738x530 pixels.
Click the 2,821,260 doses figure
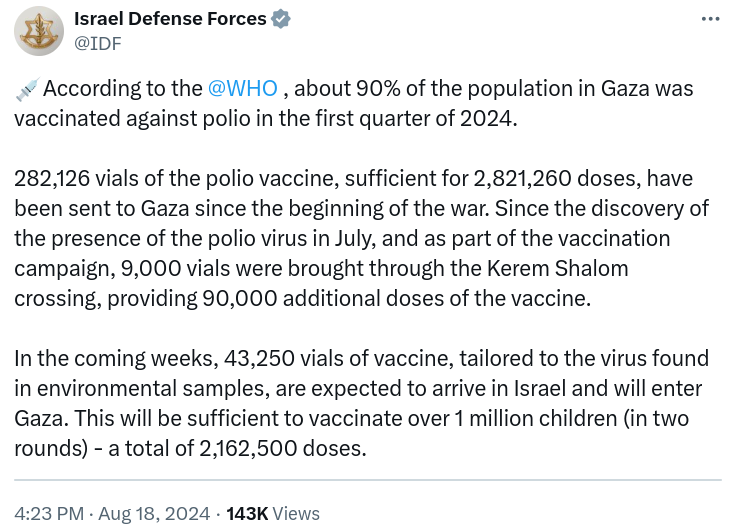point(557,179)
